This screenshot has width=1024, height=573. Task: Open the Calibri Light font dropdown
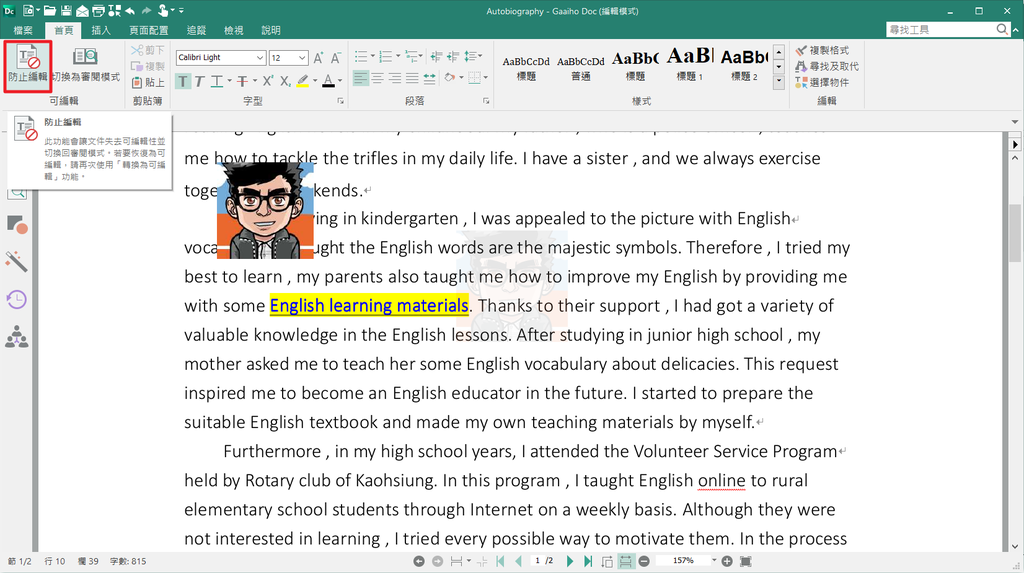pyautogui.click(x=260, y=58)
